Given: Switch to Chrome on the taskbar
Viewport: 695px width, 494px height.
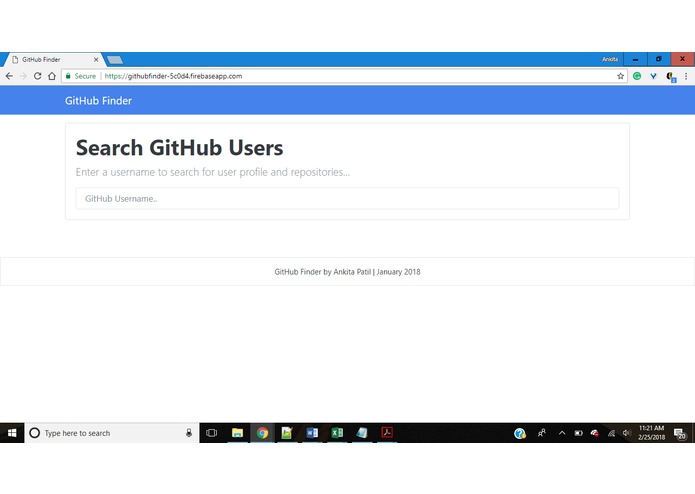Looking at the screenshot, I should 262,433.
